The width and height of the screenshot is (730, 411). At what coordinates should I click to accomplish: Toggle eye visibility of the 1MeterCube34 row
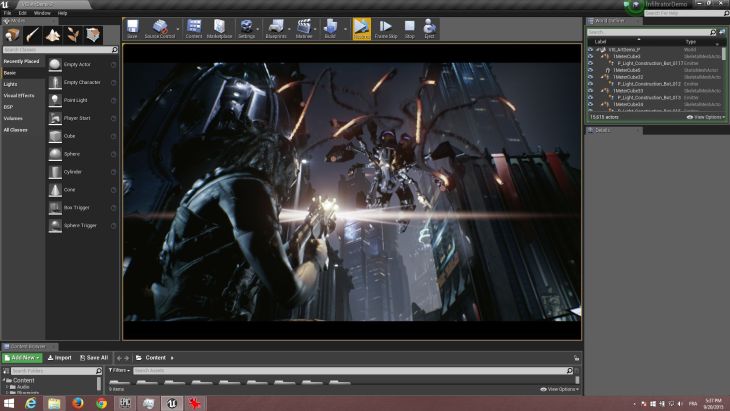pos(590,104)
